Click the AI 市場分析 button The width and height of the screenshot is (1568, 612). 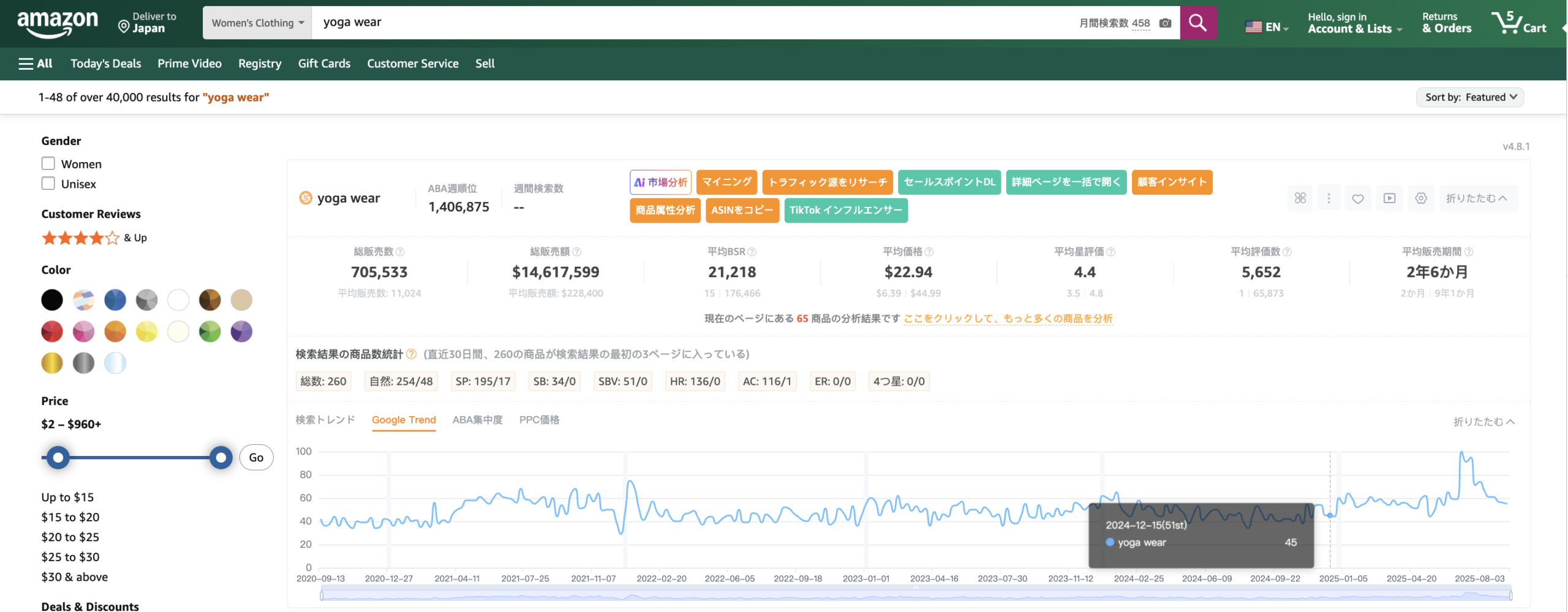pos(660,182)
